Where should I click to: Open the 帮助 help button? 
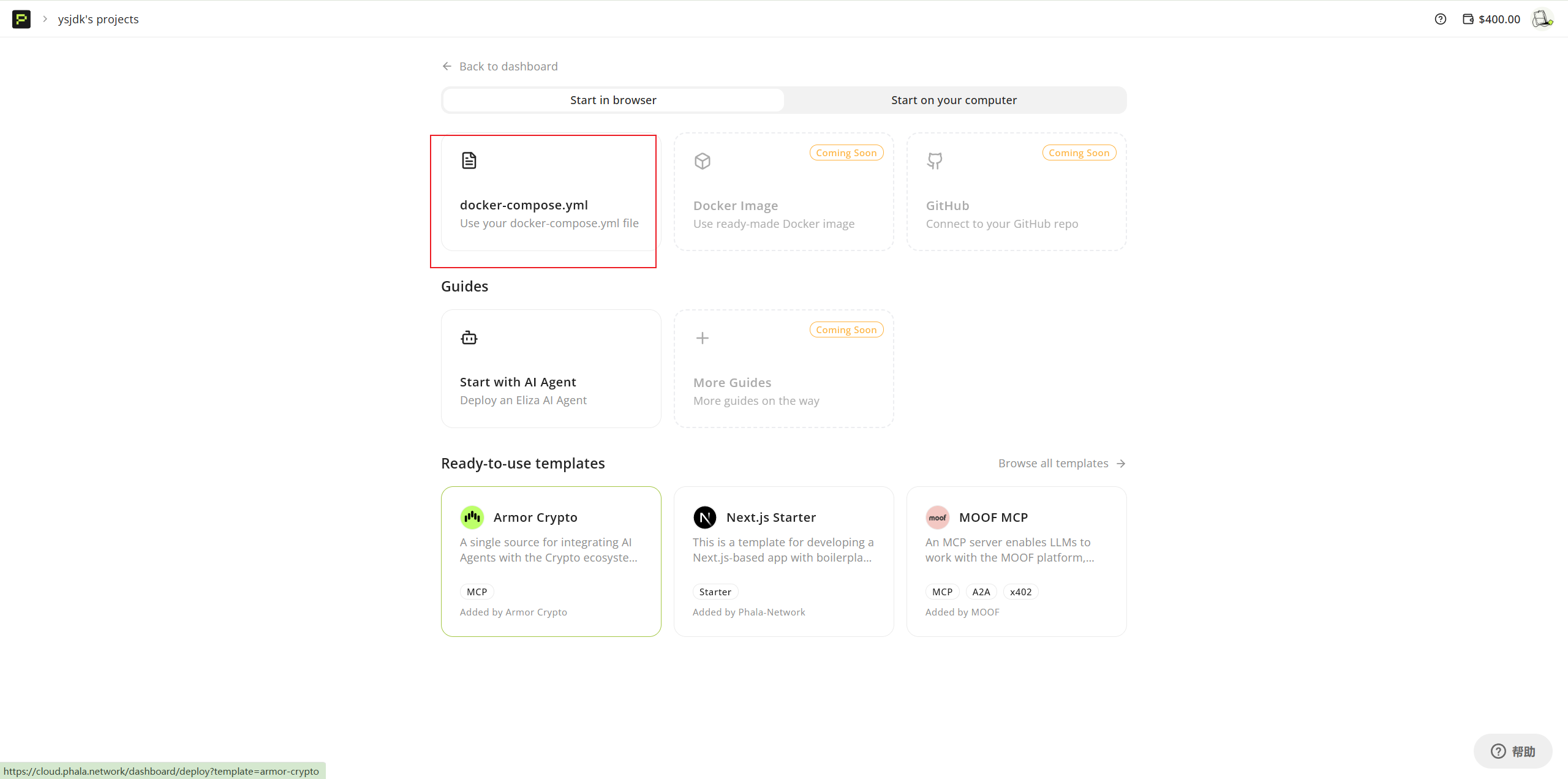[x=1513, y=751]
